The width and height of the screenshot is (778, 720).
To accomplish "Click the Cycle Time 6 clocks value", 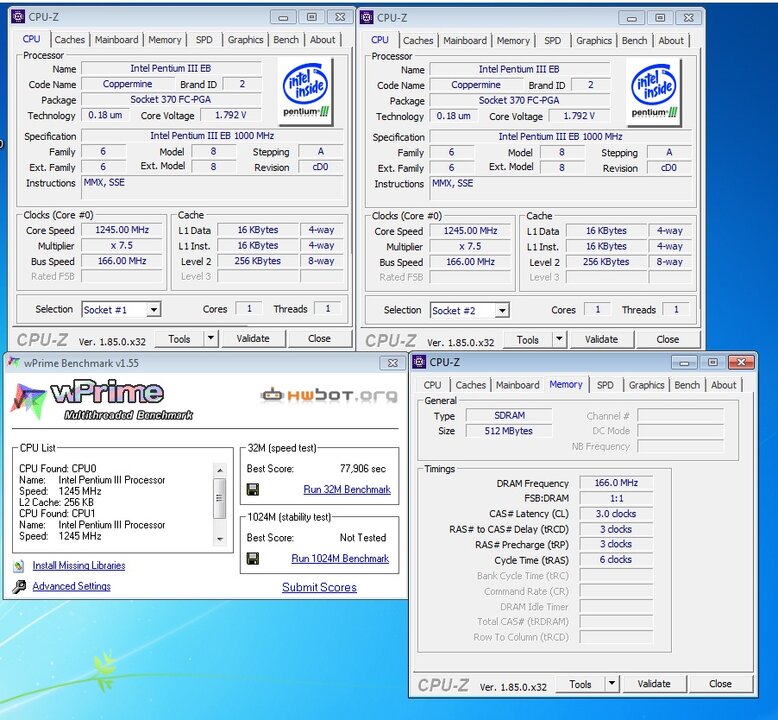I will click(616, 560).
